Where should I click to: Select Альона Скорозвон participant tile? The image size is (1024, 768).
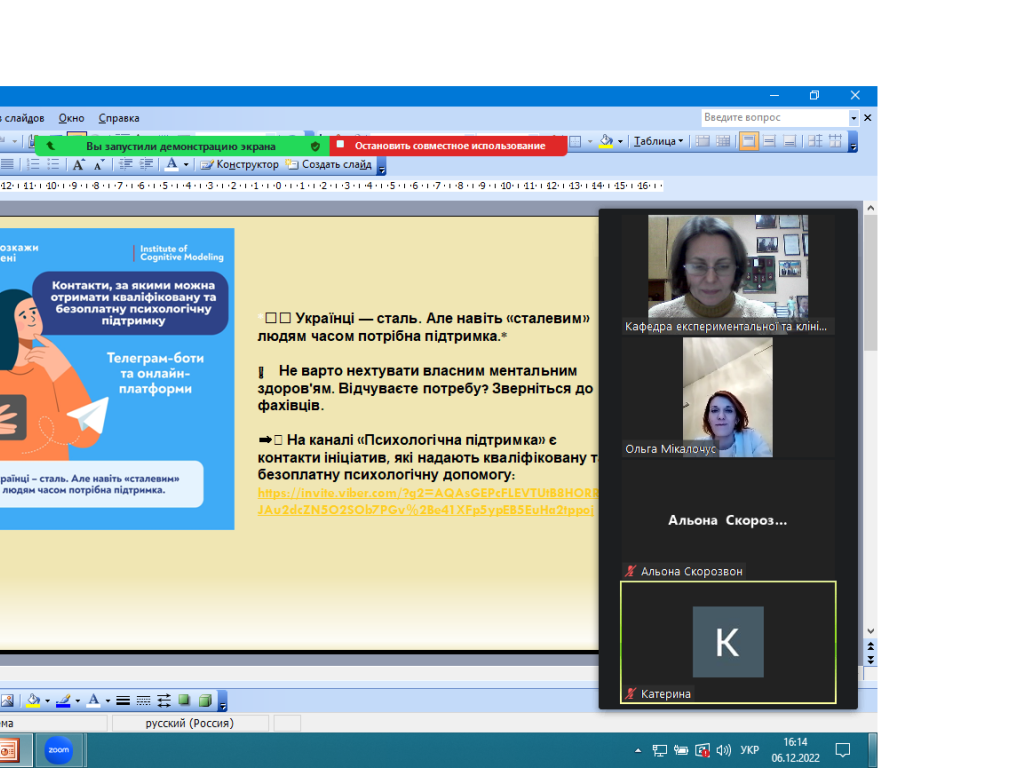728,520
